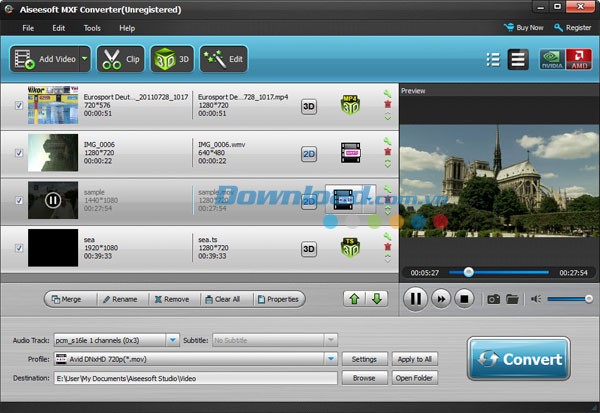The image size is (600, 413).
Task: Click MP4 3D format icon for Eurosport
Action: (350, 105)
